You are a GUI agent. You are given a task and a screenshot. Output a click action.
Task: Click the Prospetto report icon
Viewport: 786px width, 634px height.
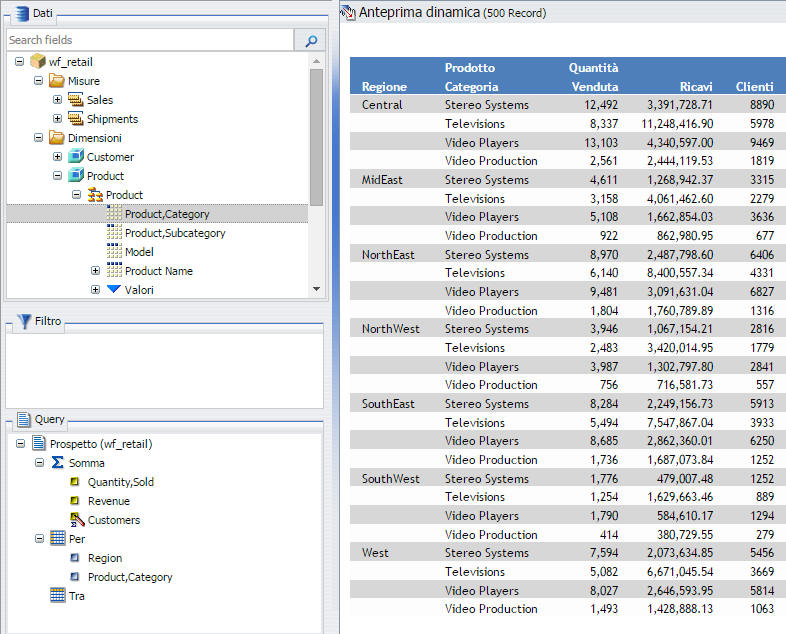click(x=38, y=443)
